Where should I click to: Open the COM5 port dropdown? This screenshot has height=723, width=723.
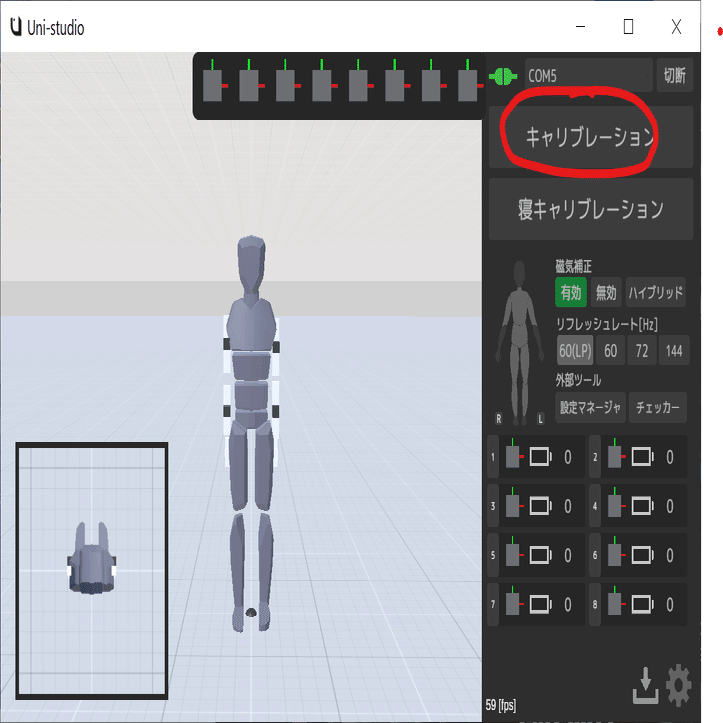[588, 75]
